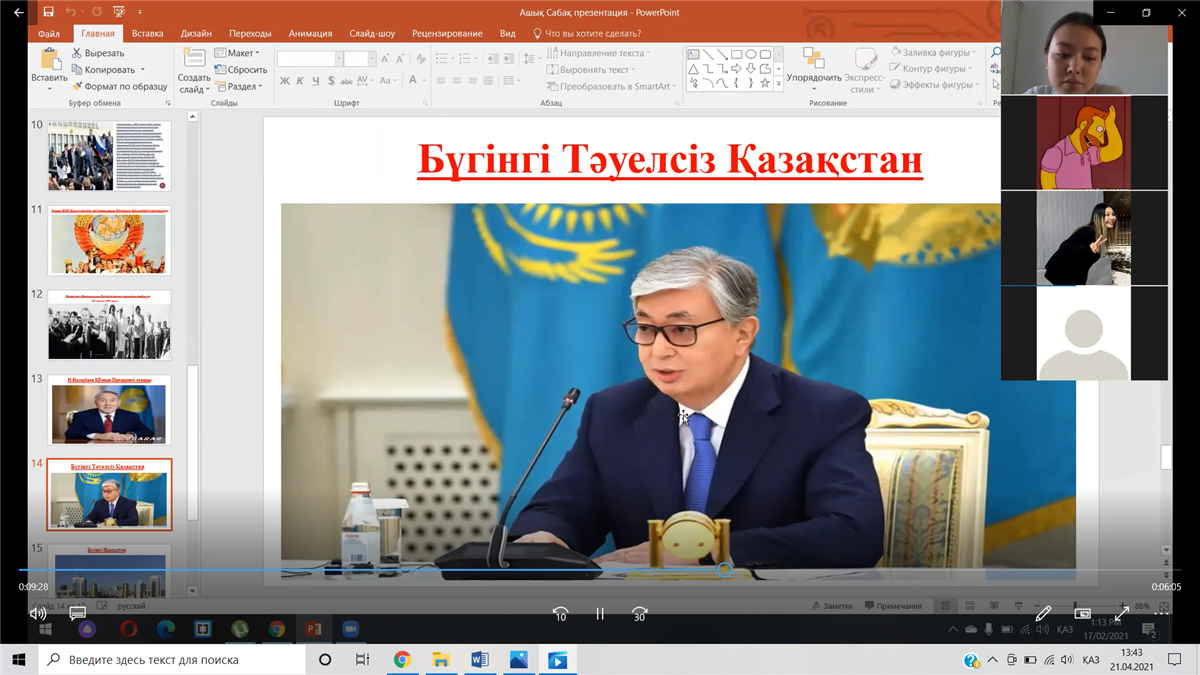Toggle Italic (К) formatting

pos(300,81)
